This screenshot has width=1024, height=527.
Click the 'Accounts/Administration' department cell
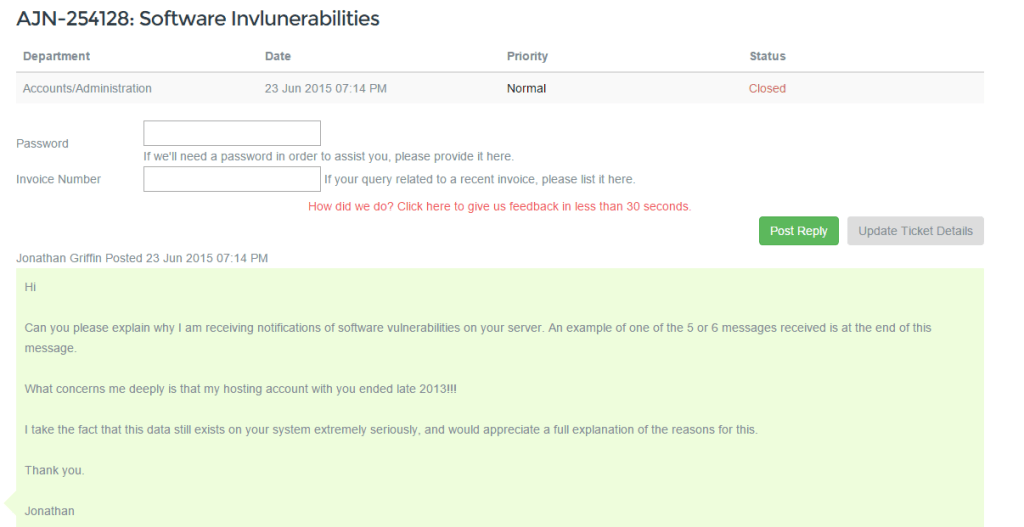[87, 88]
